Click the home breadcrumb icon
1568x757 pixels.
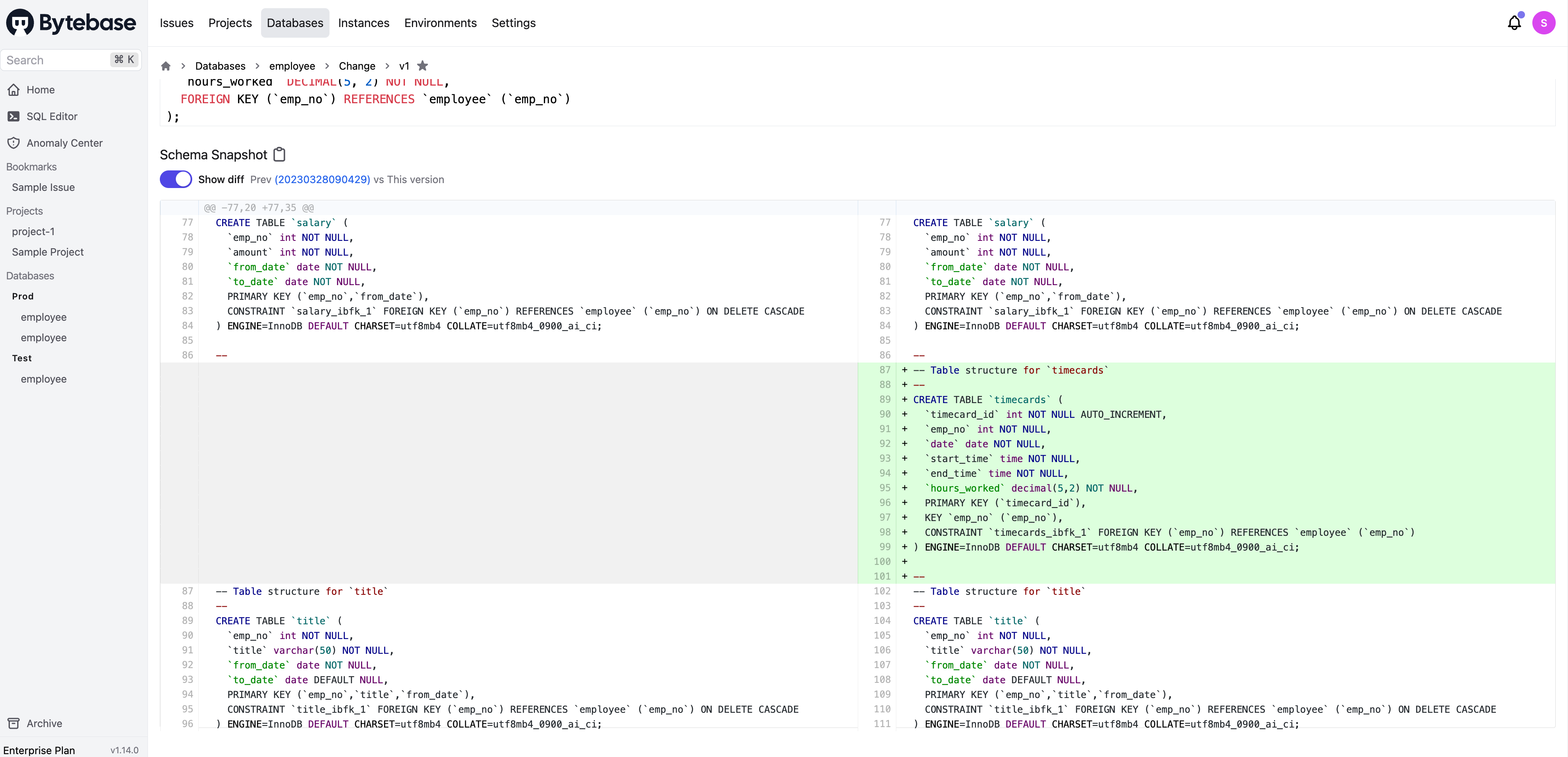coord(166,66)
